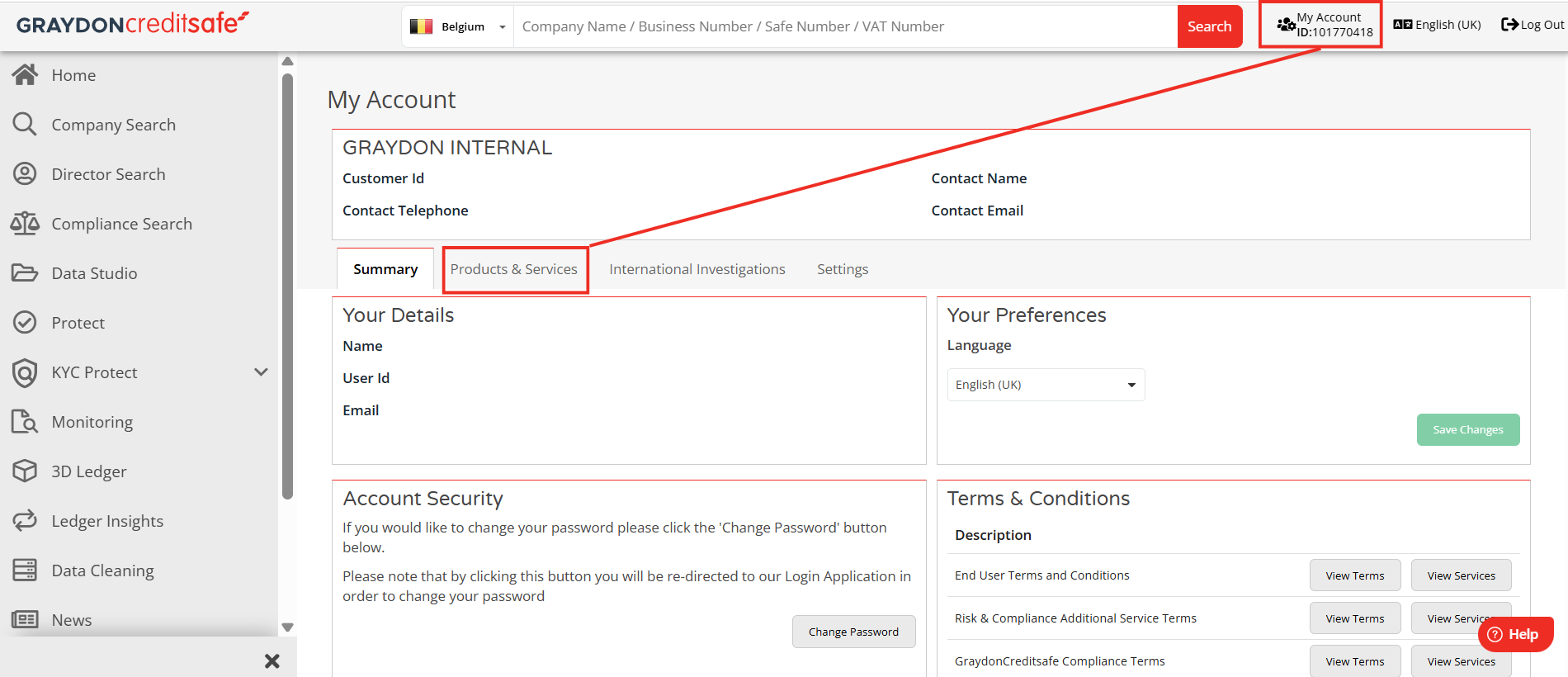Click the sidebar scroll up arrow
The image size is (1568, 677).
tap(287, 61)
